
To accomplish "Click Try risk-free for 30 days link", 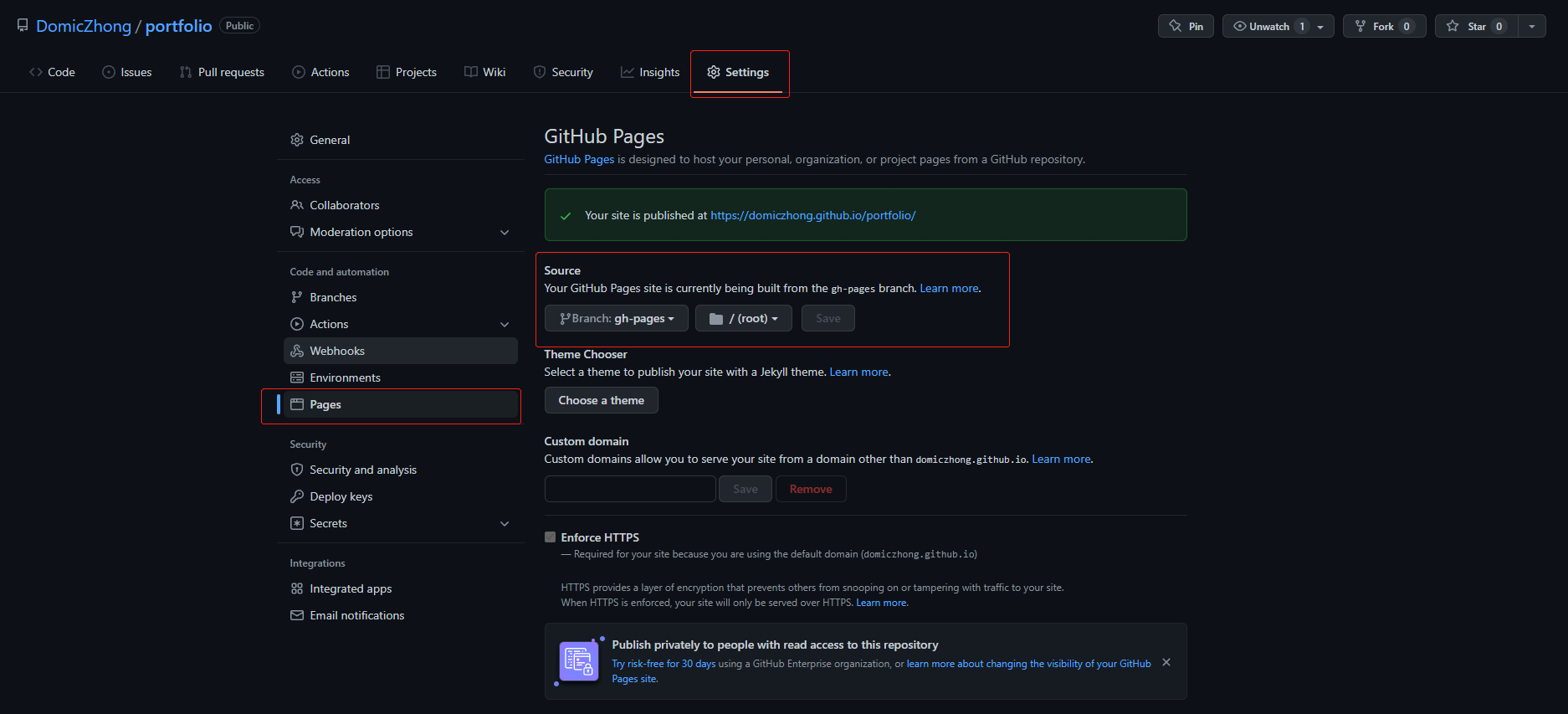I will coord(664,664).
